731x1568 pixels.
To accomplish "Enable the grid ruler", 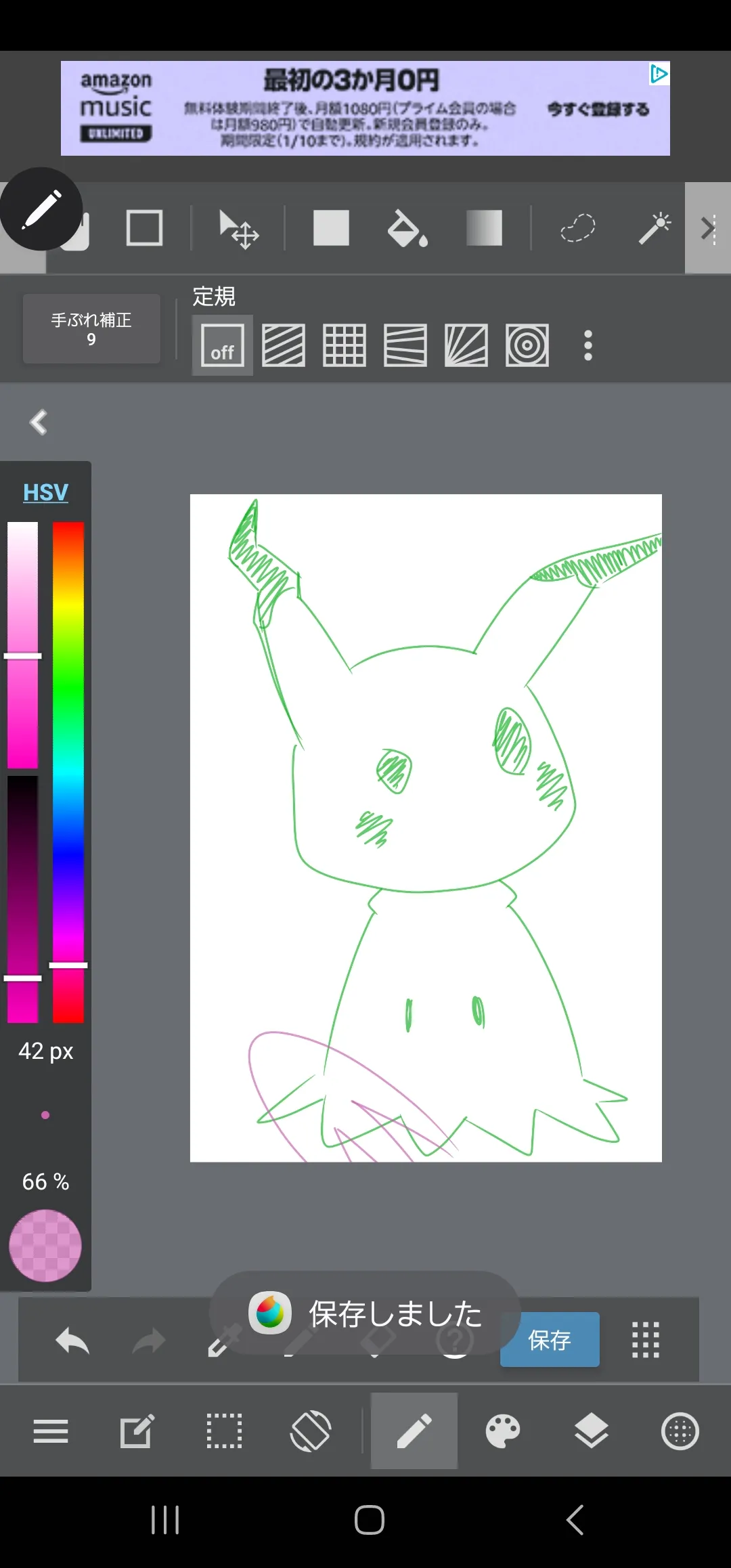I will pos(345,345).
